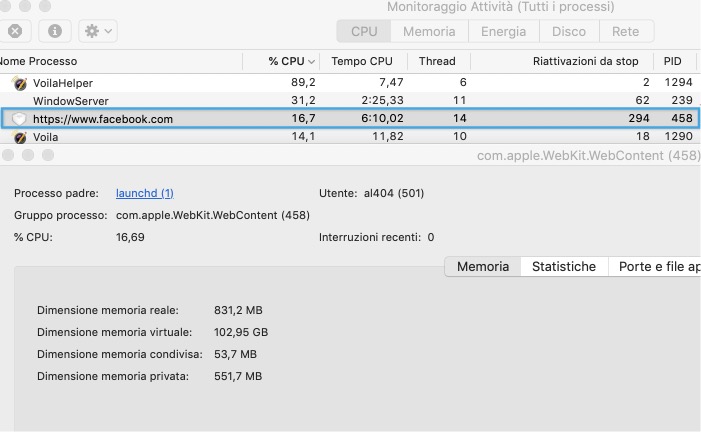Click the Dimensione memoria virtuale label

pos(114,332)
